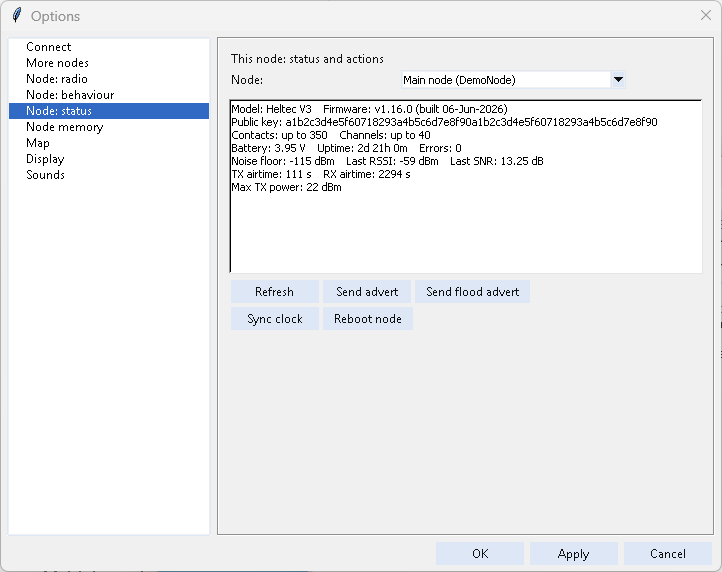722x572 pixels.
Task: Click the TX airtime: 111 s value
Action: (271, 174)
